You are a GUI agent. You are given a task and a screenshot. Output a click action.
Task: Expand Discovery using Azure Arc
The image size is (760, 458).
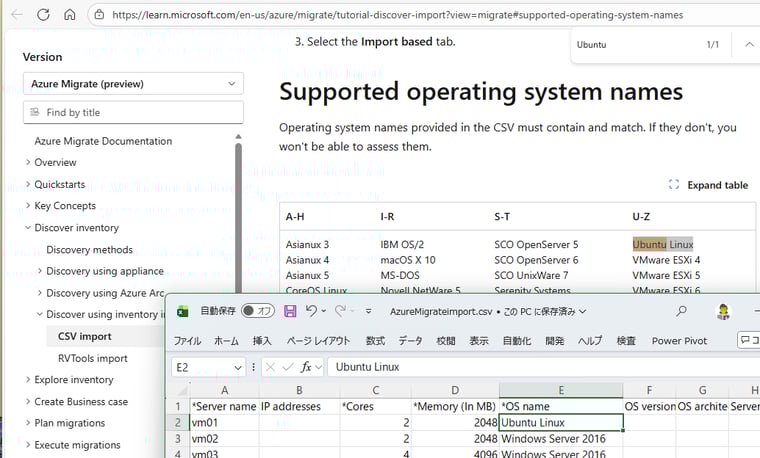point(40,293)
